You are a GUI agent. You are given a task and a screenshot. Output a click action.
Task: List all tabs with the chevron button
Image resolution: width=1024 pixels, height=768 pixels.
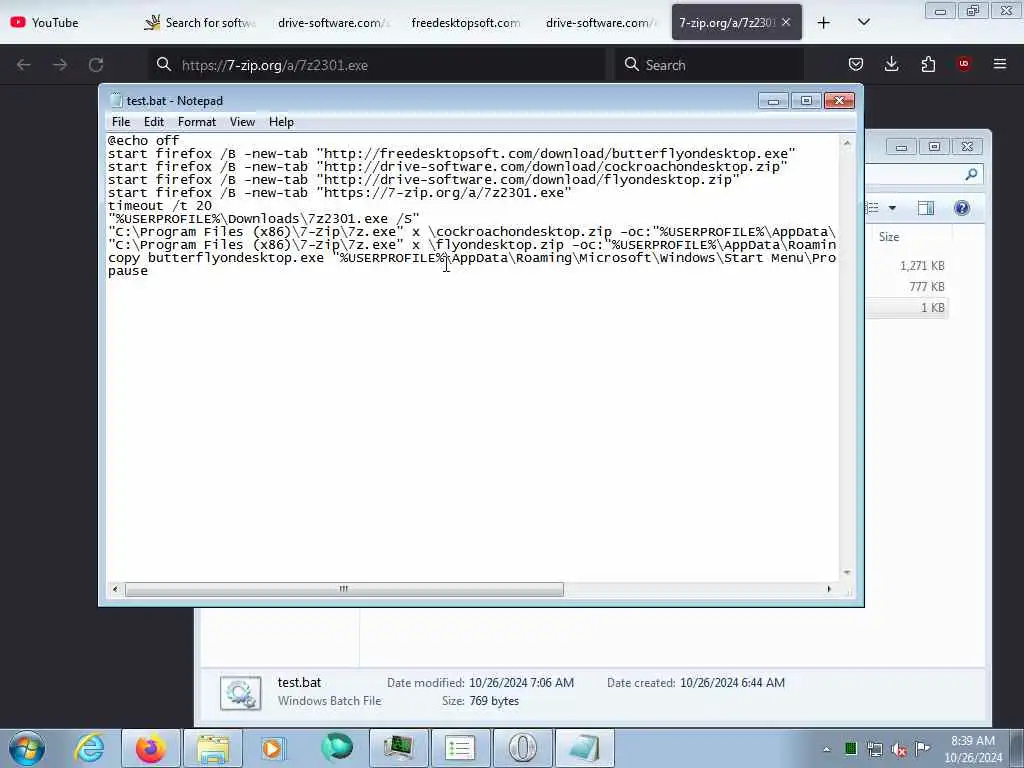click(x=863, y=22)
